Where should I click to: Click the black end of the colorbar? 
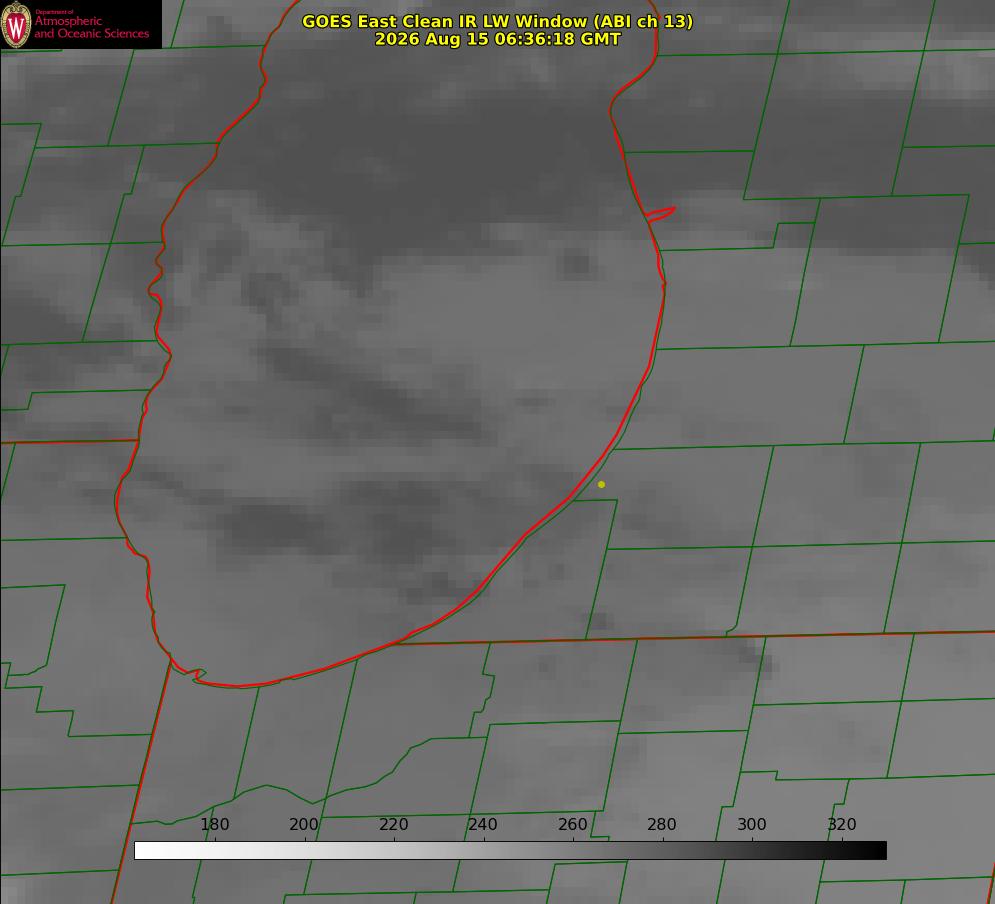click(874, 850)
